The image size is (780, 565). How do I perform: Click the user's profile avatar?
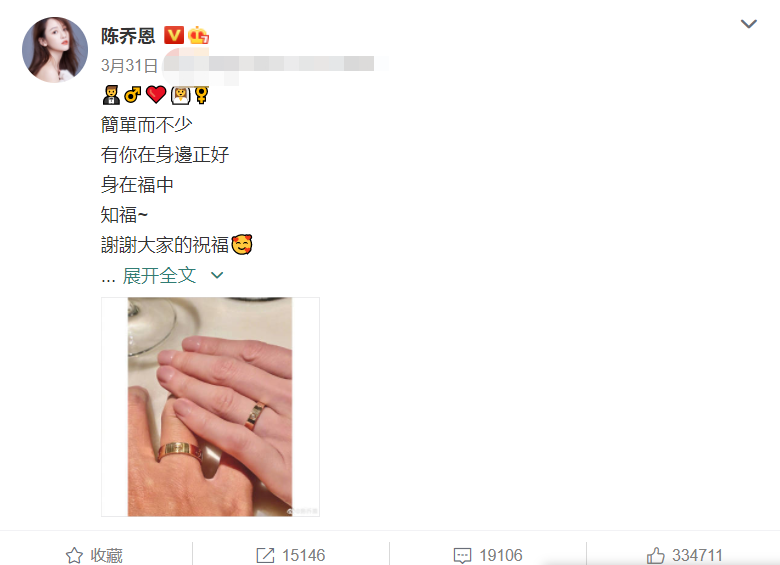coord(55,50)
